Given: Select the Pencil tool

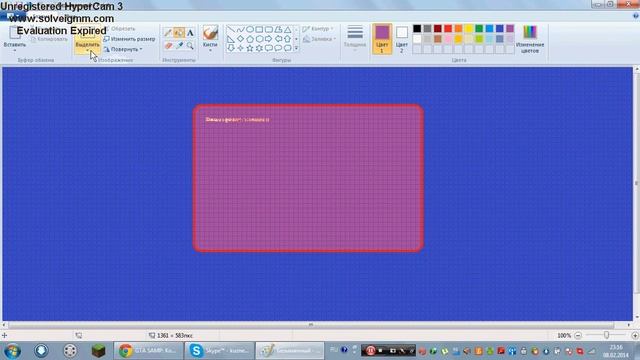Looking at the screenshot, I should coord(168,33).
